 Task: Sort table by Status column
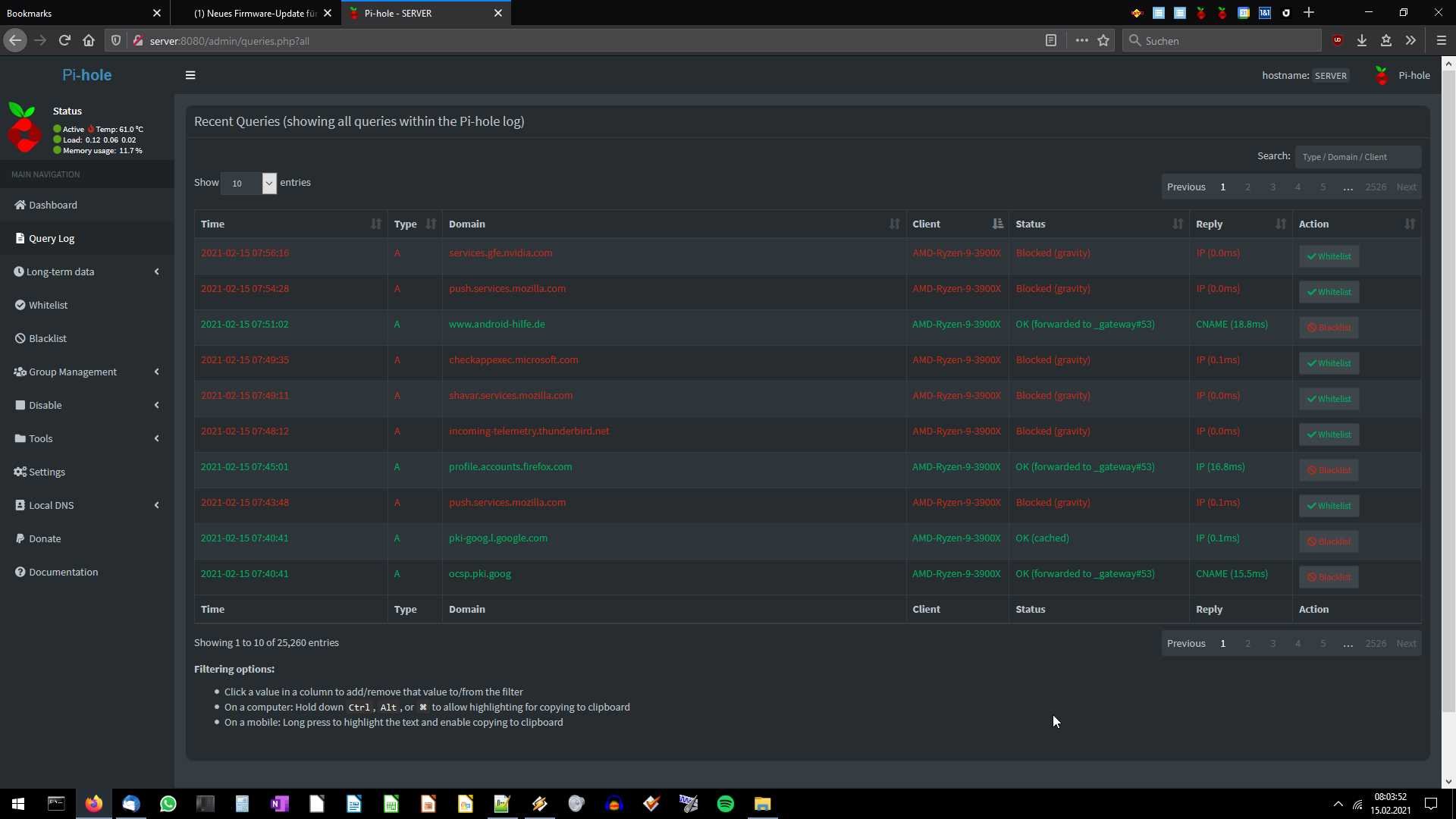1099,224
